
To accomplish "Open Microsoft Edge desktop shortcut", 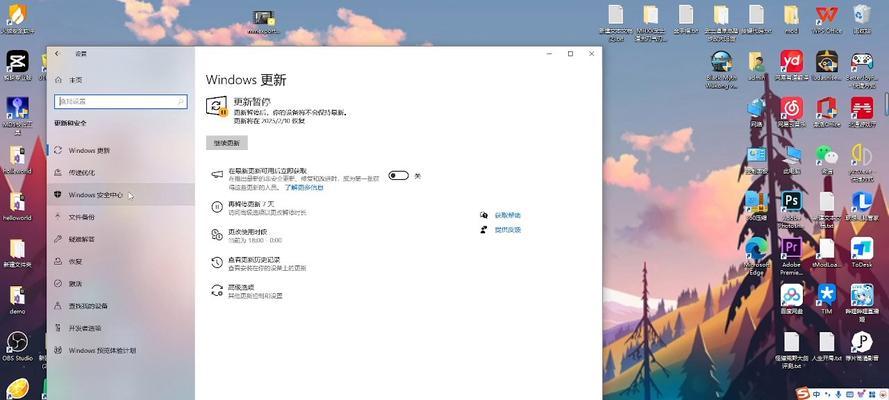I will (x=756, y=256).
